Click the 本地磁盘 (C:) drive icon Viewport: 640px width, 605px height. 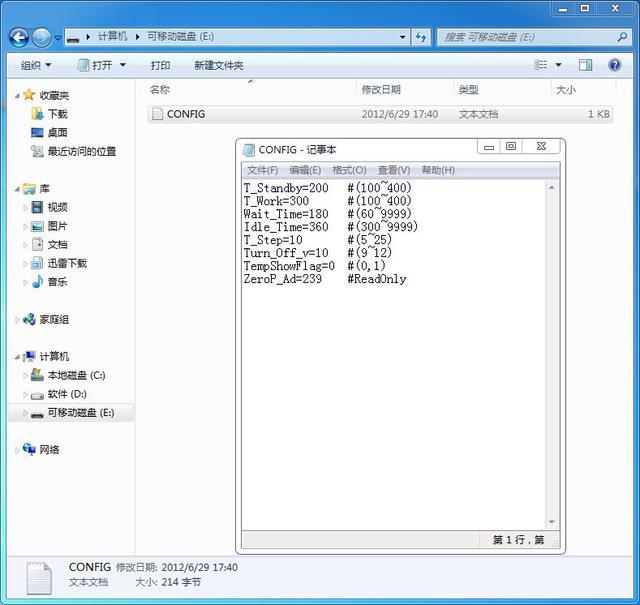pyautogui.click(x=37, y=375)
